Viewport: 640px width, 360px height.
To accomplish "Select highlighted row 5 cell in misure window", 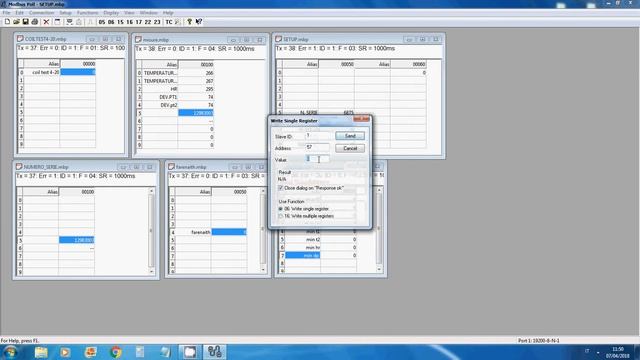I will 196,113.
